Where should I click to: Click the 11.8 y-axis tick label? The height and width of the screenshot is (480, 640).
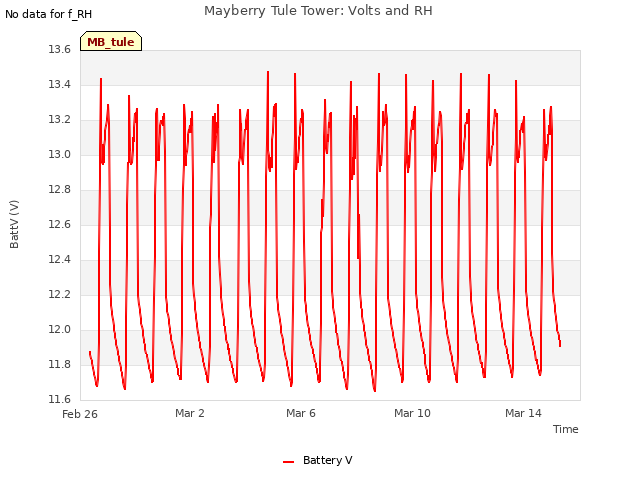point(59,364)
